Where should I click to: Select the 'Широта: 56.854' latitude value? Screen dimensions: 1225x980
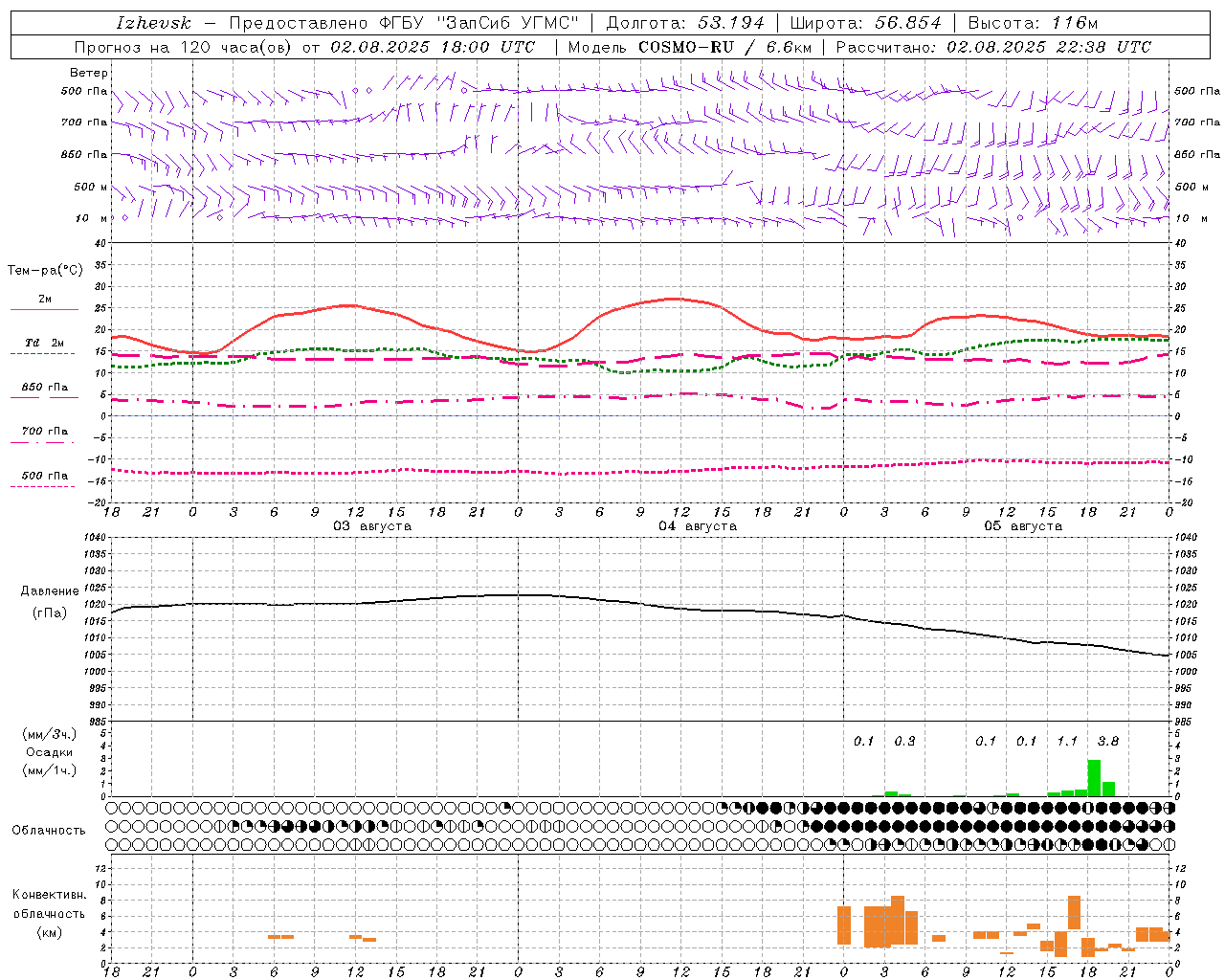(865, 23)
